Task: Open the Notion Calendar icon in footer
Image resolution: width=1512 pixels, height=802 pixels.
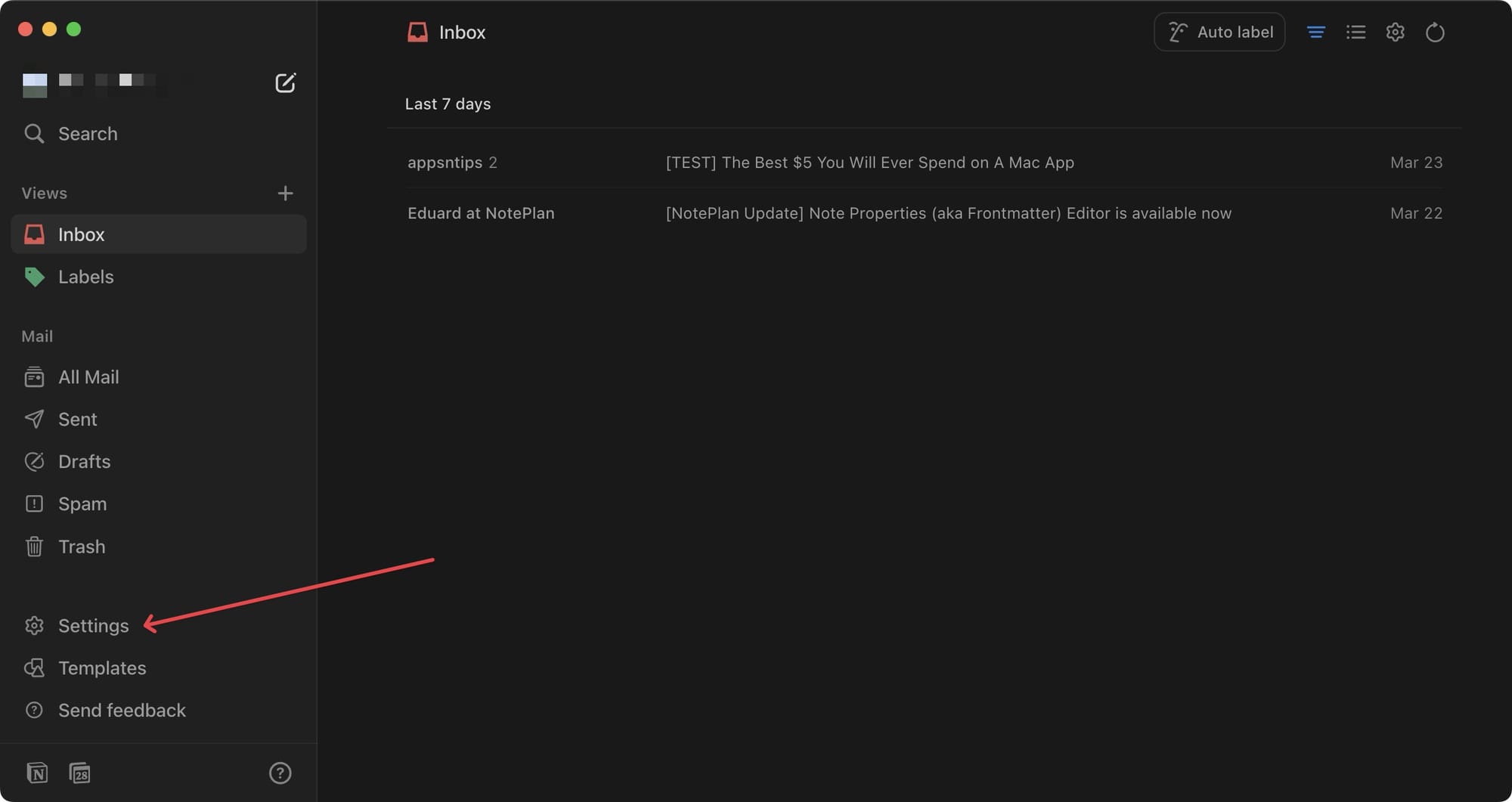Action: coord(79,773)
